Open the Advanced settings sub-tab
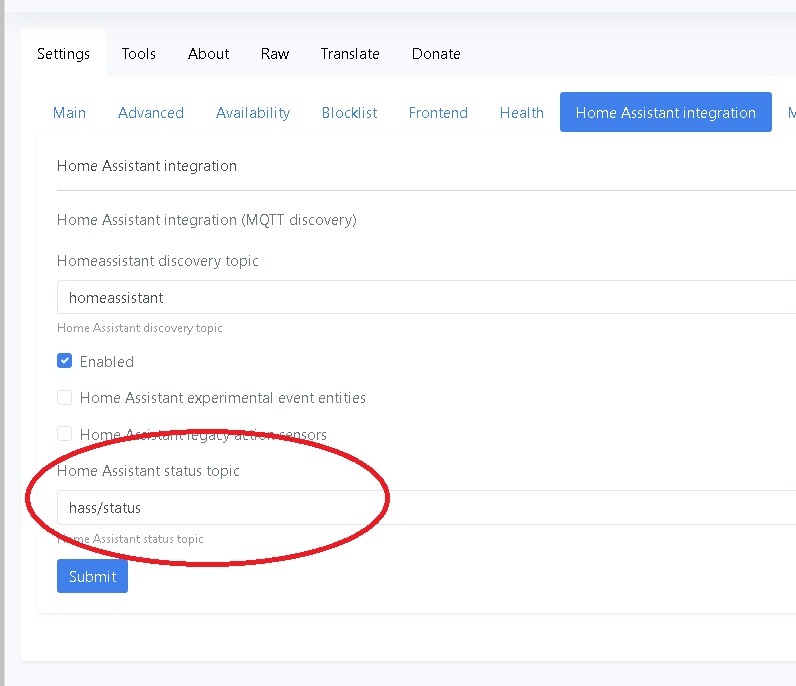The height and width of the screenshot is (686, 796). coord(151,113)
